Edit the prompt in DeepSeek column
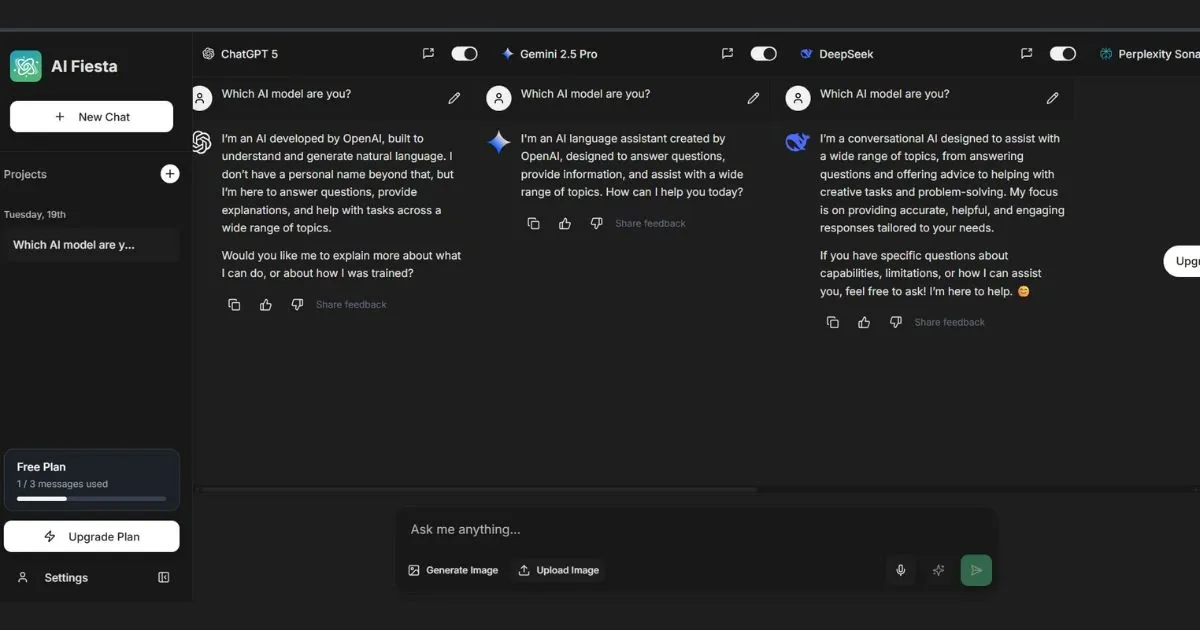 pos(1052,98)
